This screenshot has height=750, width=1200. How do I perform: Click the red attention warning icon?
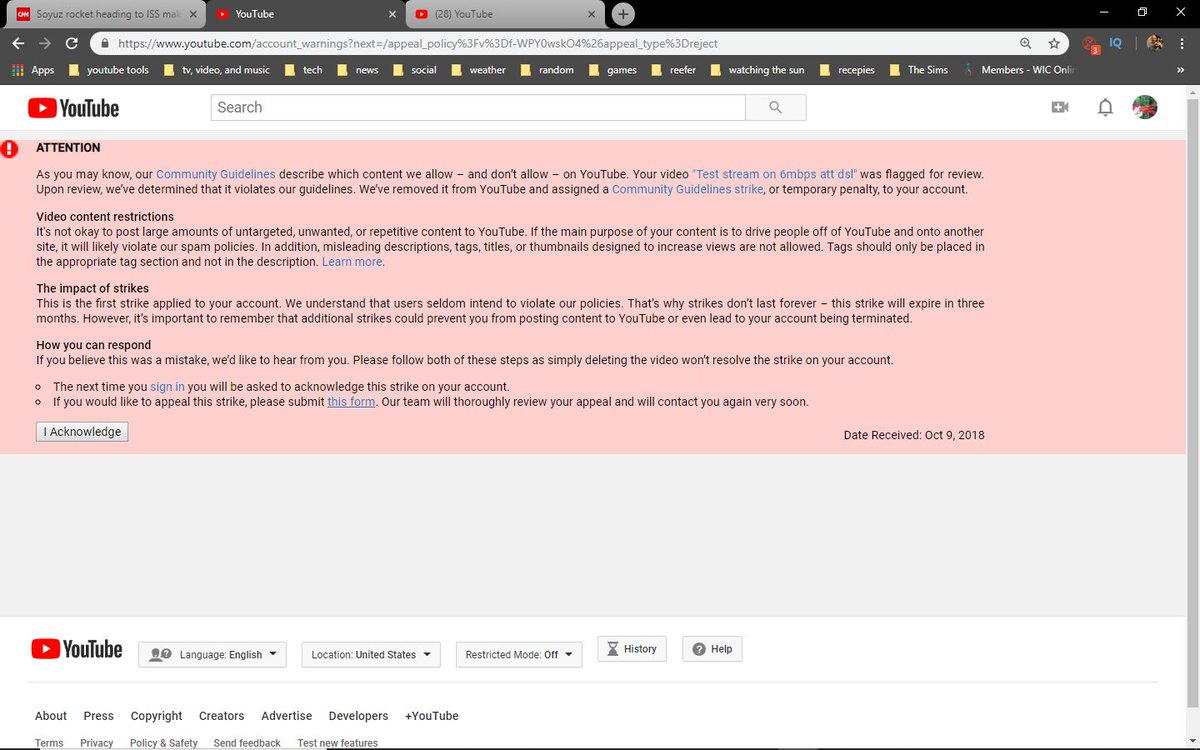click(x=9, y=149)
